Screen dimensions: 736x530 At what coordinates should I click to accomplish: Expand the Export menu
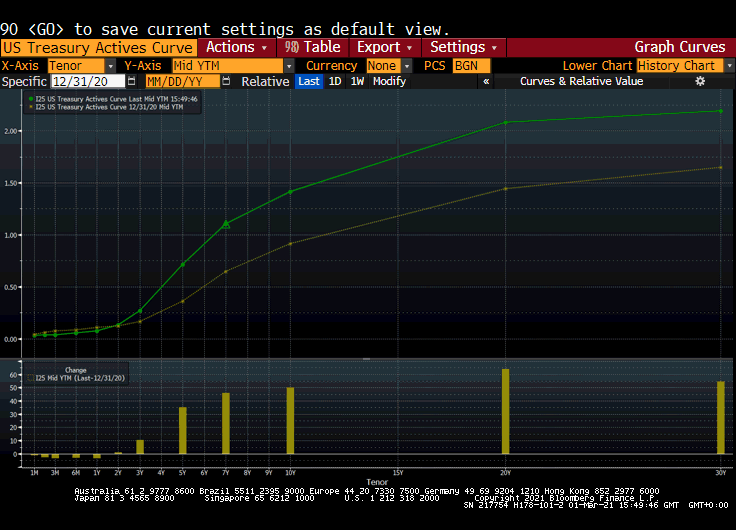[x=385, y=47]
